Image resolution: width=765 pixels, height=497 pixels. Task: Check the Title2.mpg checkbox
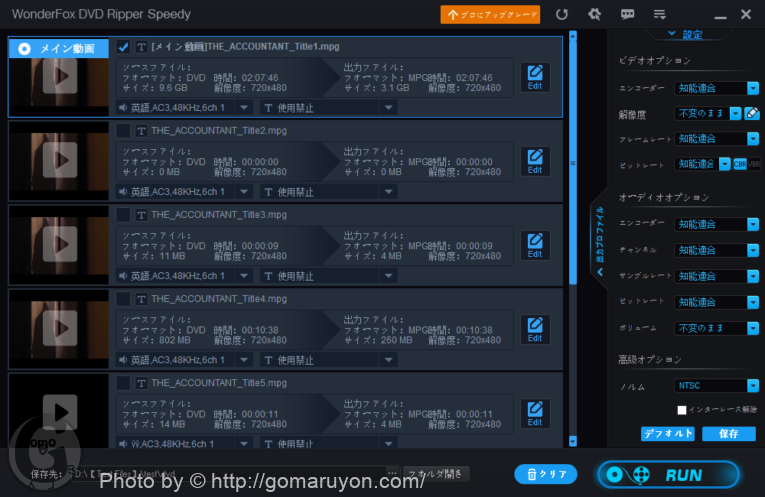click(x=123, y=131)
